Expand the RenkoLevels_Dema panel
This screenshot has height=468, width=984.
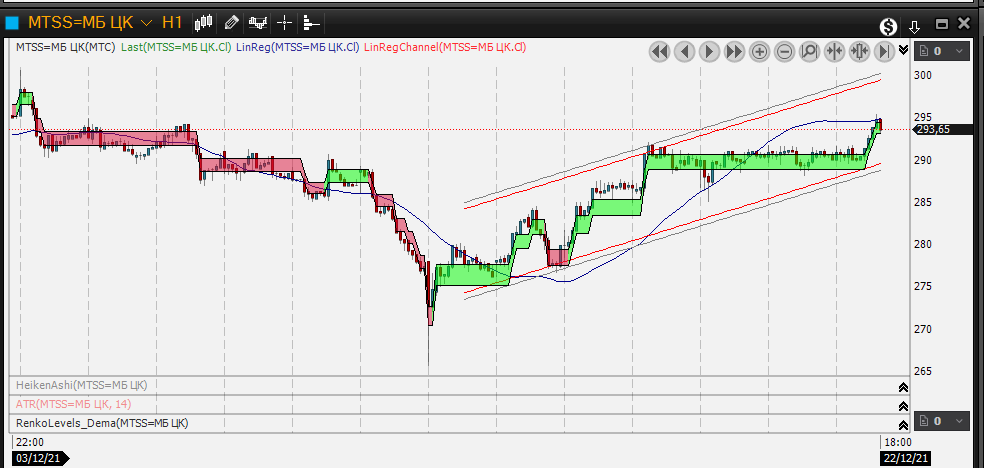point(903,423)
